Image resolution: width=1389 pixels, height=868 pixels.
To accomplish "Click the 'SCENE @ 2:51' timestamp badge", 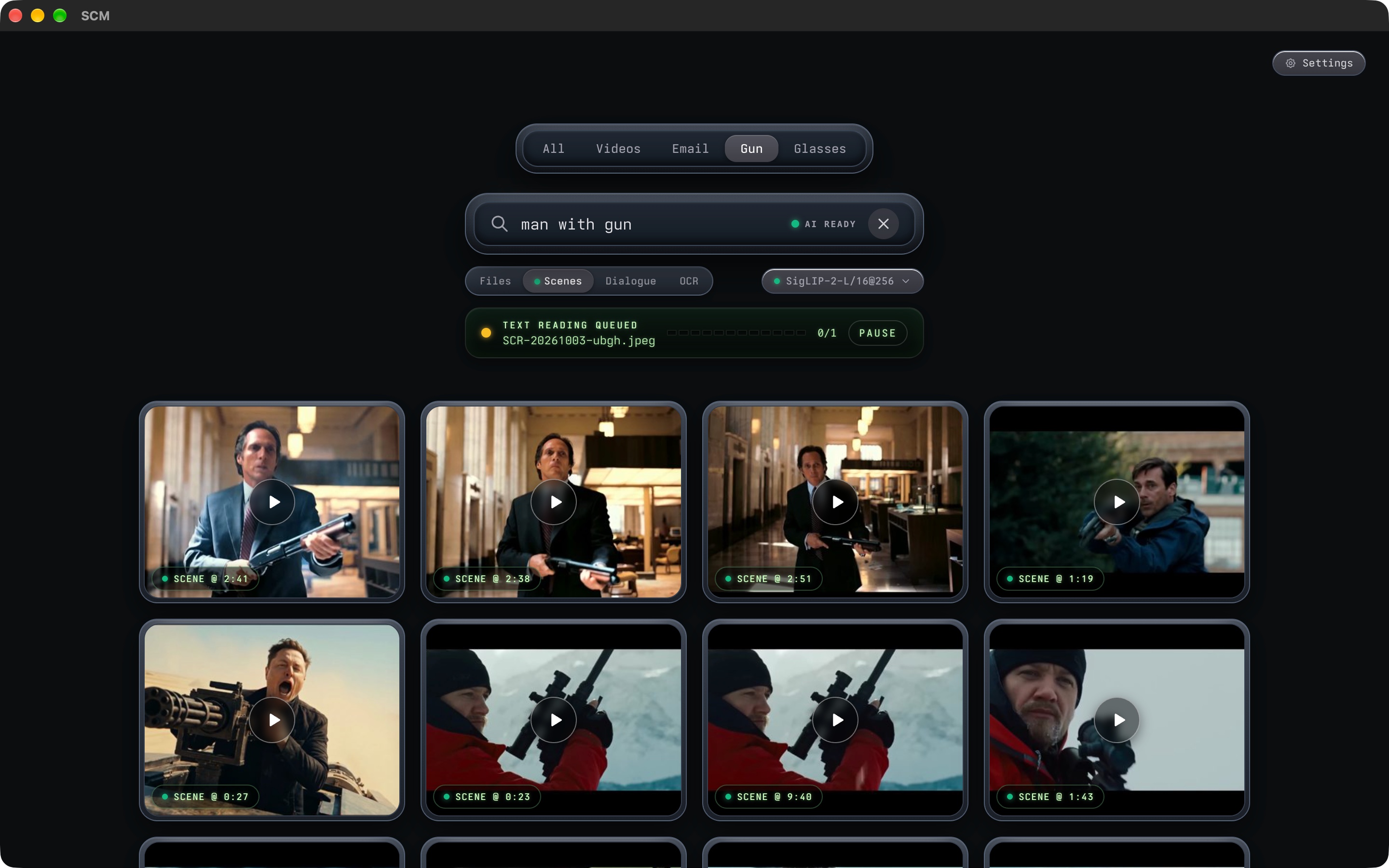I will 769,579.
